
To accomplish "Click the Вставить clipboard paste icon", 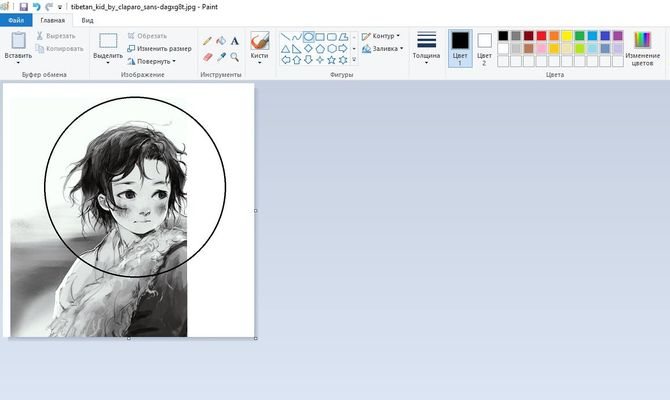I will (18, 41).
